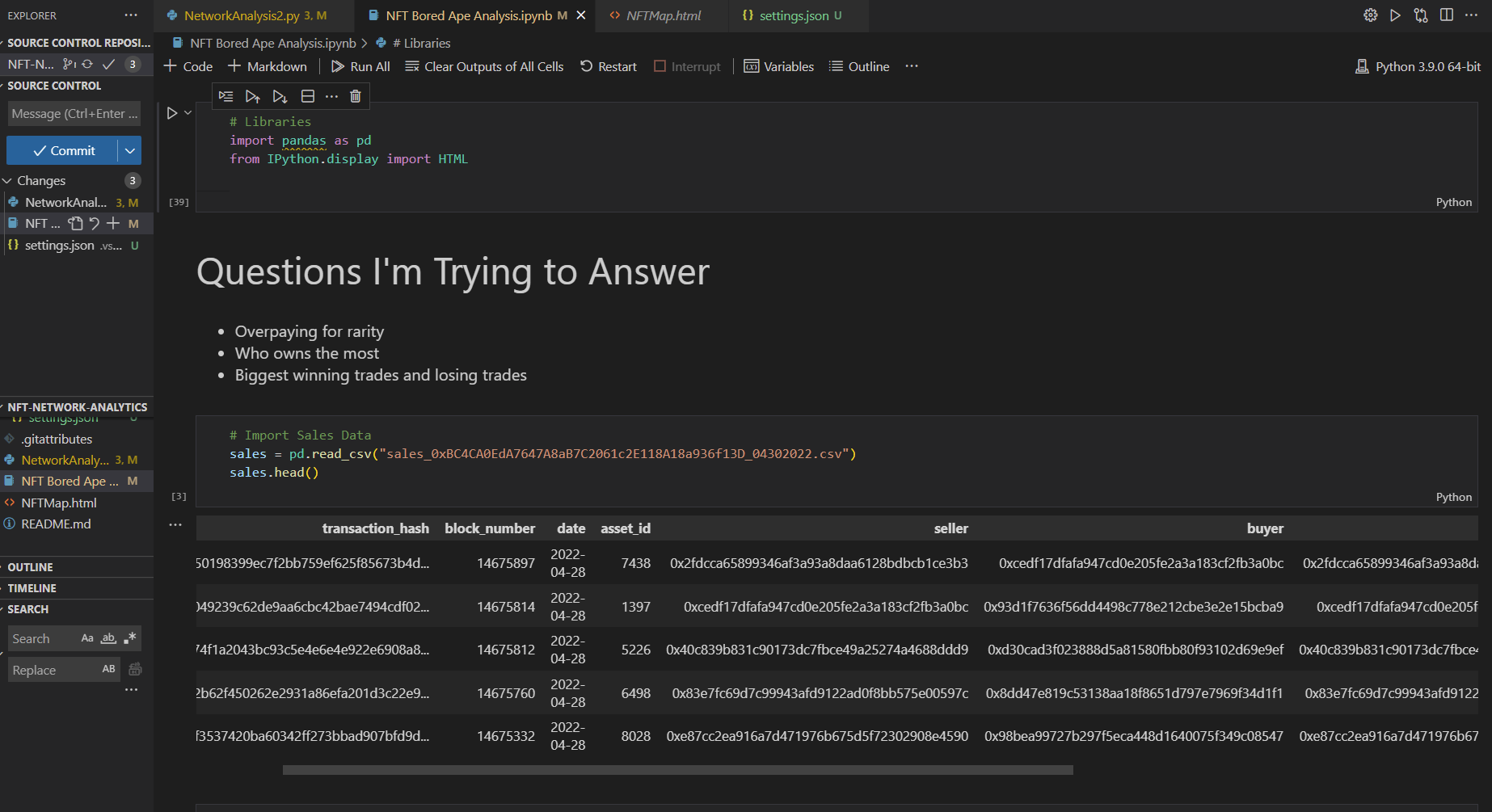Run the Libraries cell by clicking its run icon
Screen dimensions: 1492x812
(x=171, y=112)
